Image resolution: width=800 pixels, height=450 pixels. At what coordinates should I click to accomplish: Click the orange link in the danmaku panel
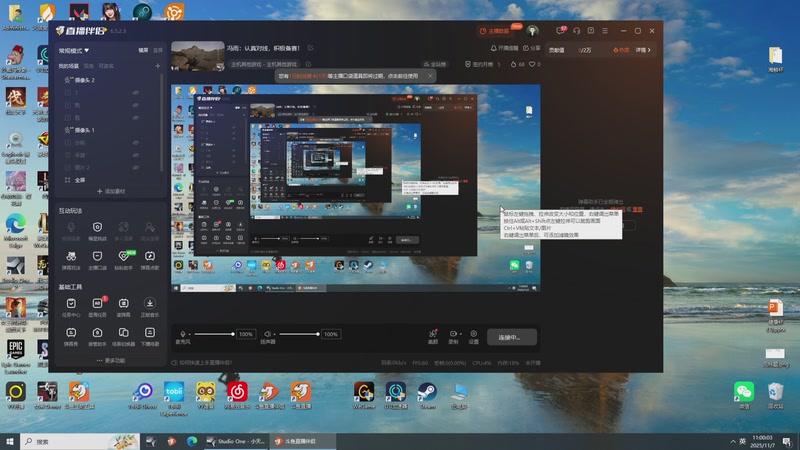click(637, 209)
